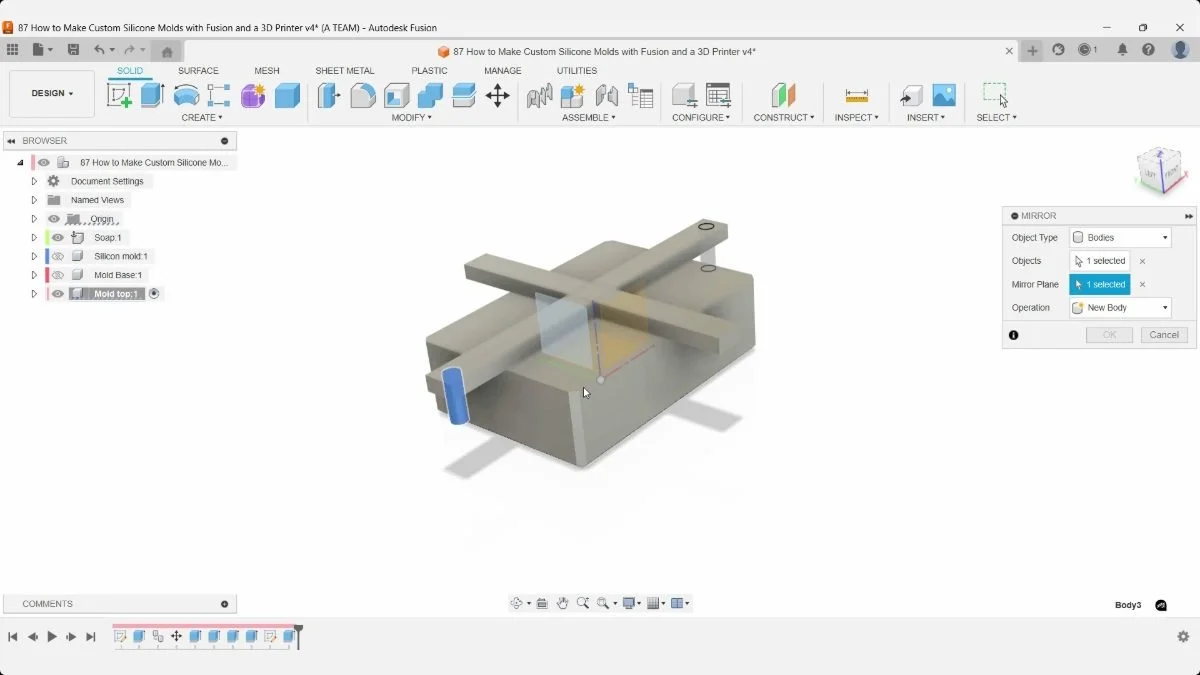Viewport: 1200px width, 675px height.
Task: Select the Create Sketch tool
Action: click(x=119, y=95)
